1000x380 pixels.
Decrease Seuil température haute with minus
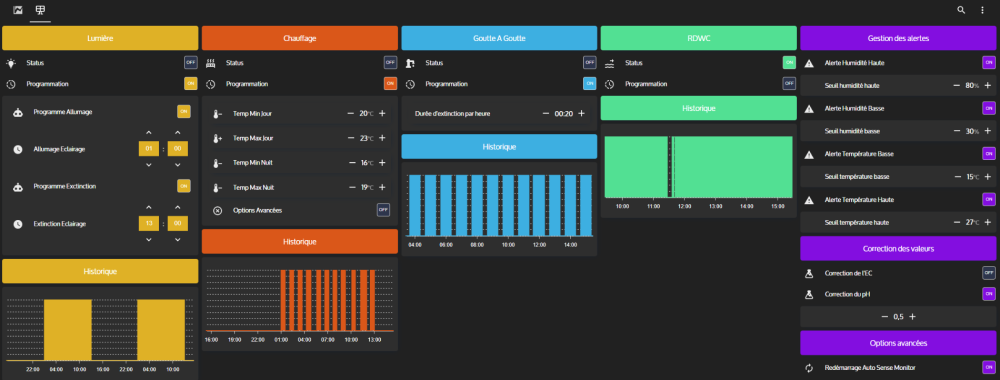click(x=957, y=222)
